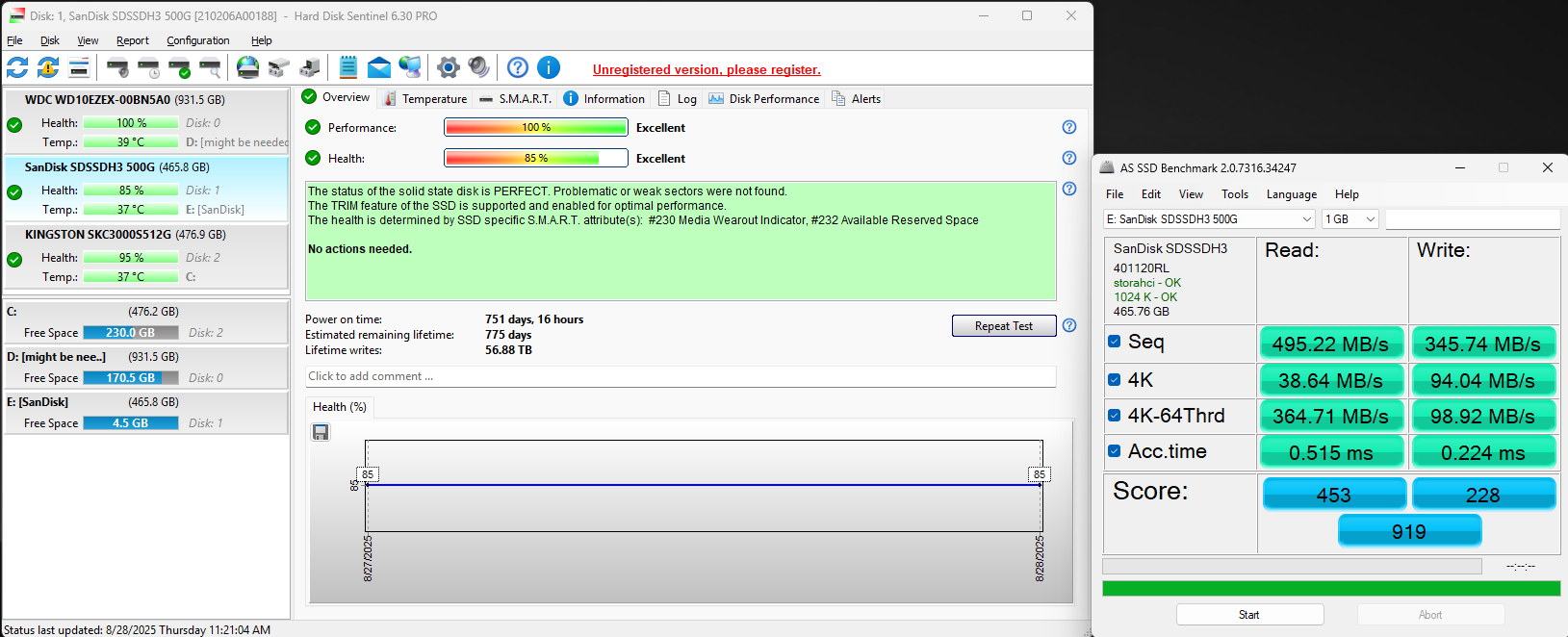Viewport: 1568px width, 637px height.
Task: Switch to the S.M.A.R.T. tab
Action: (x=515, y=98)
